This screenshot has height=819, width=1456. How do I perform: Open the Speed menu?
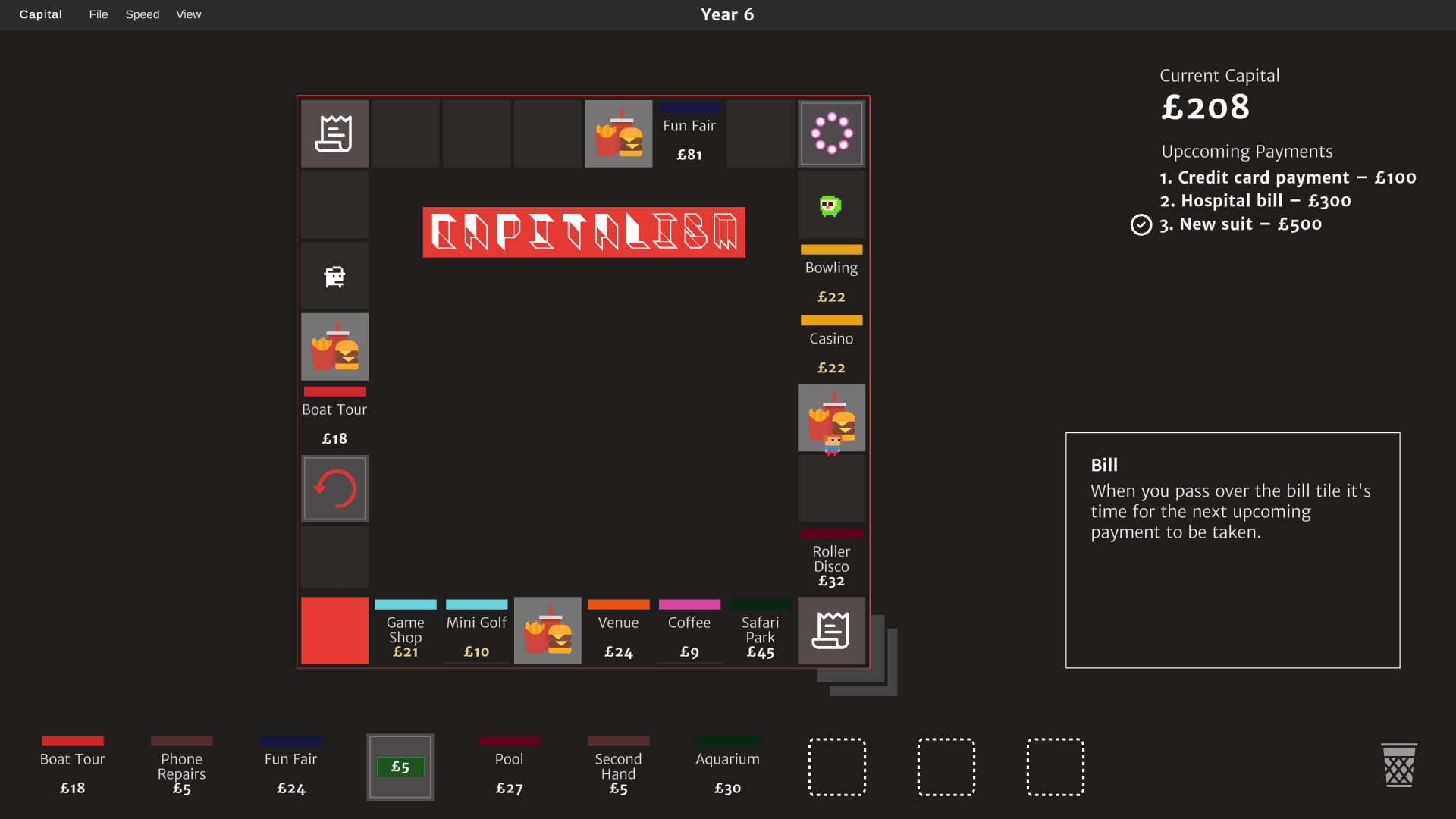pos(142,14)
